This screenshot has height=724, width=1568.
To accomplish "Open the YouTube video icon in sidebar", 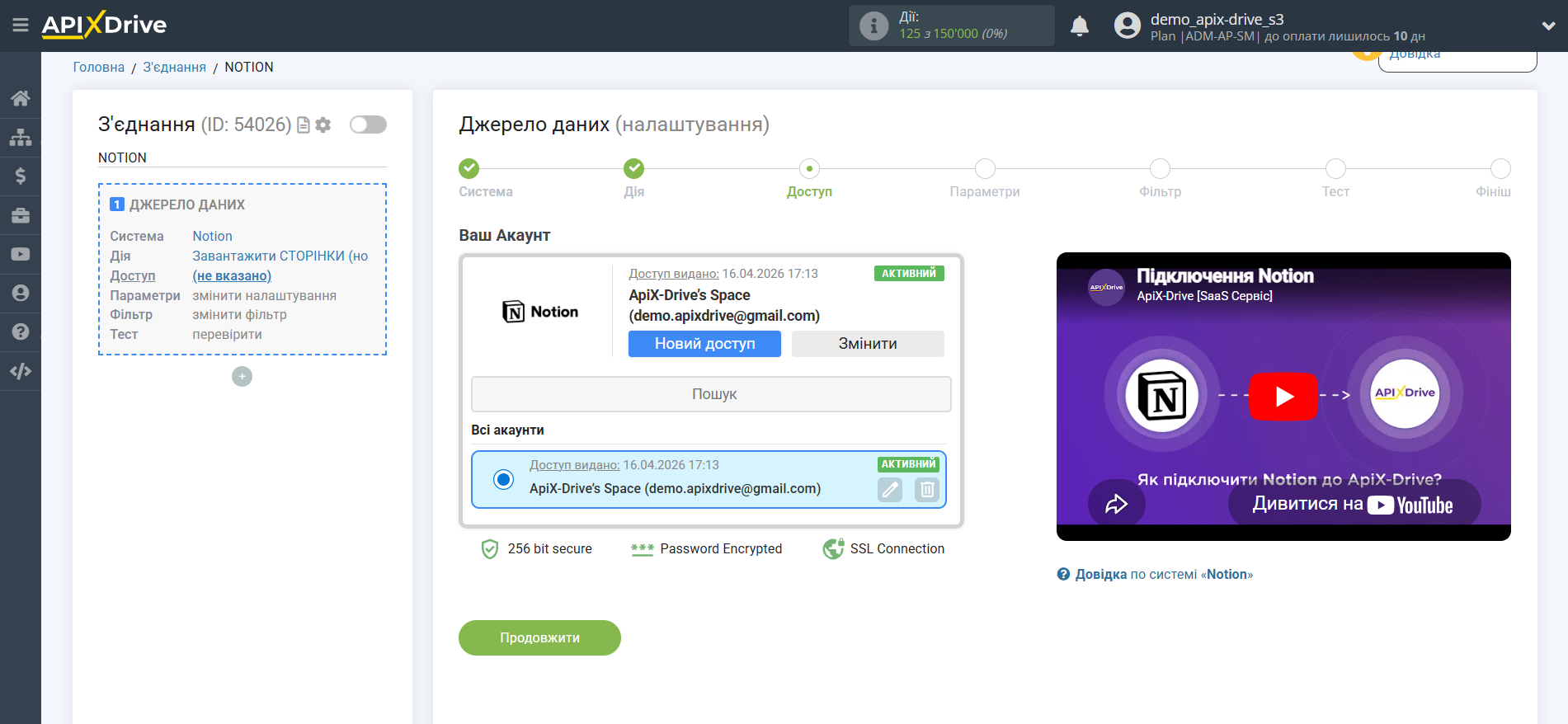I will [x=21, y=254].
